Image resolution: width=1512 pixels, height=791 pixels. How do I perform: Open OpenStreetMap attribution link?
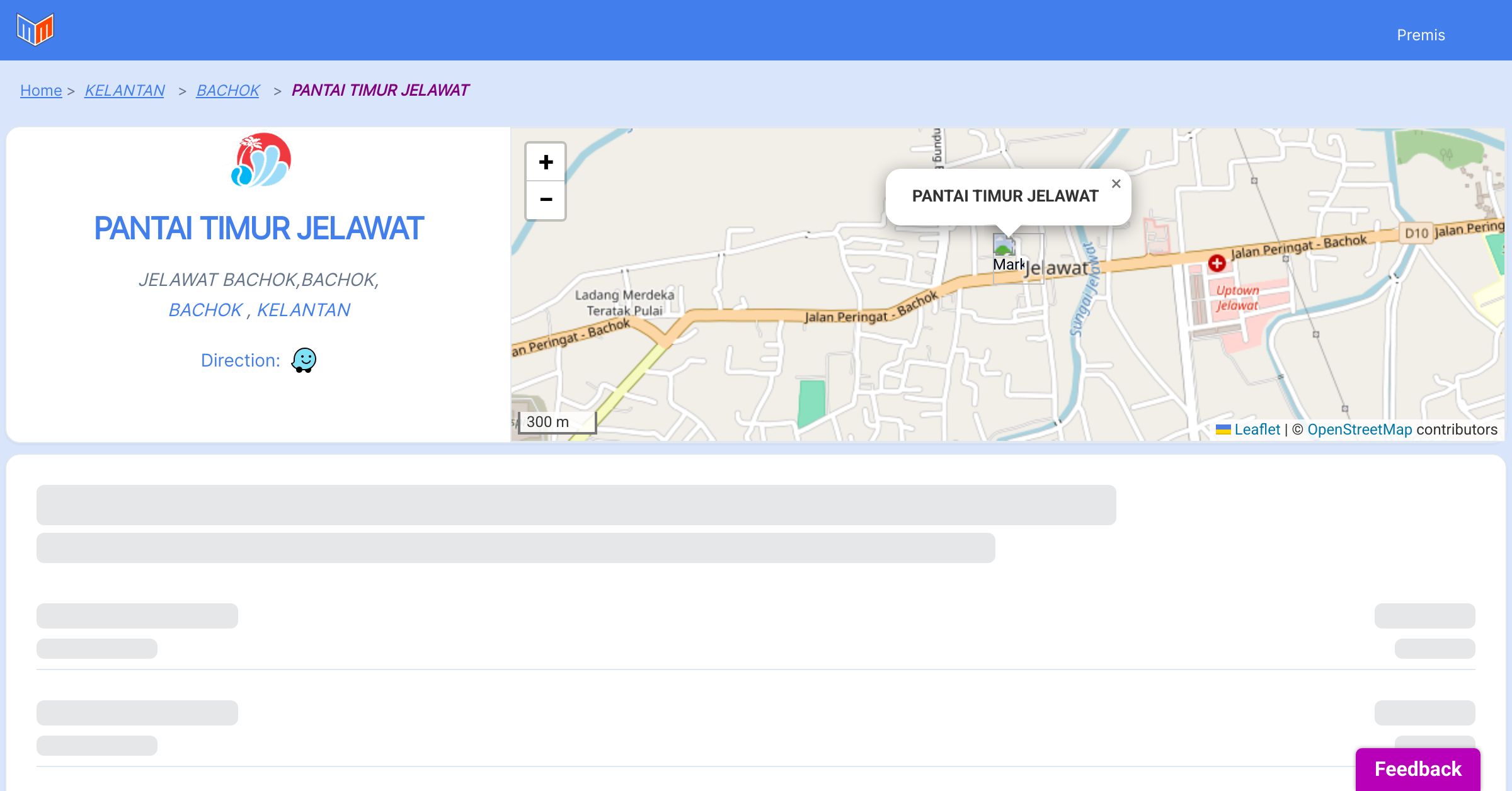1359,430
